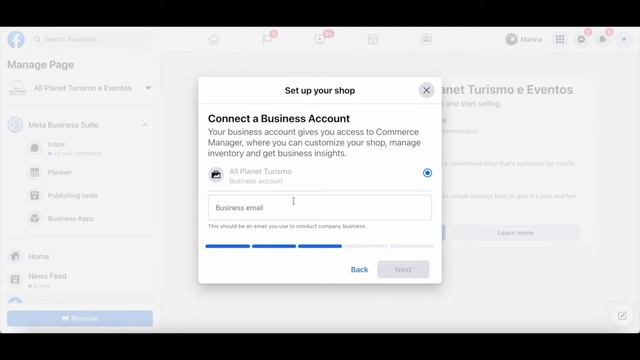Click the Next button in dialog

[403, 269]
